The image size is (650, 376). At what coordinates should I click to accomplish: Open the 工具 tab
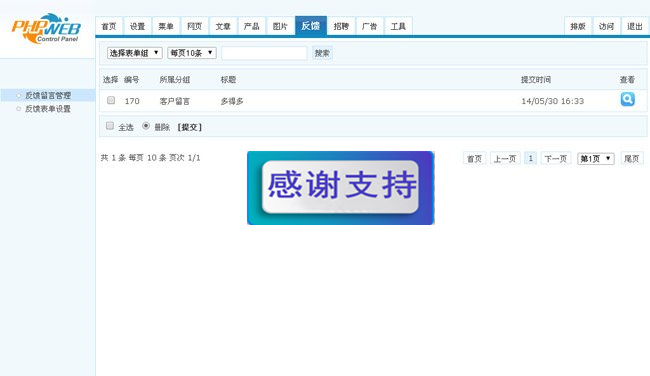click(398, 27)
